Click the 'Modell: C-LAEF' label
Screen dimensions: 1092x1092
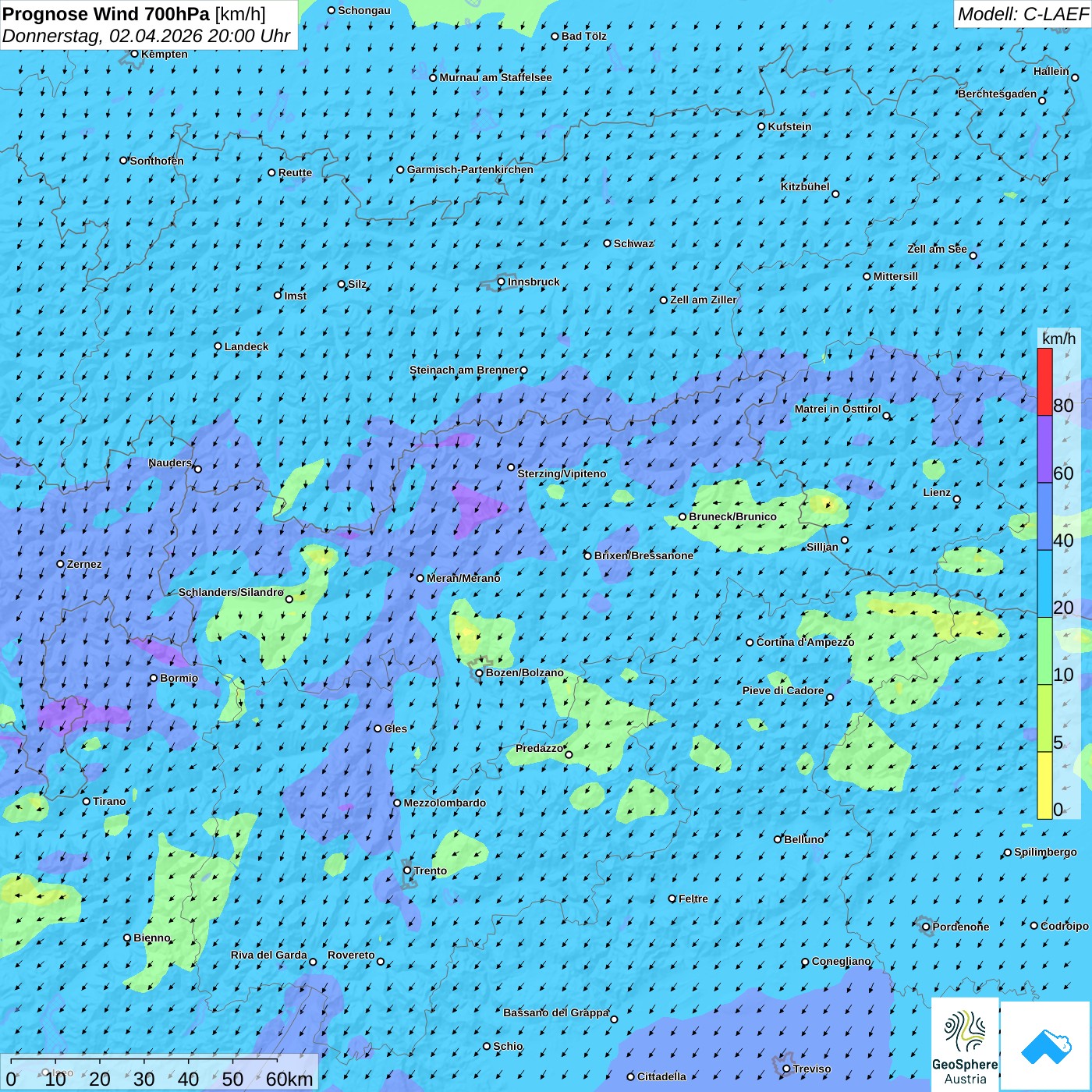point(1022,13)
